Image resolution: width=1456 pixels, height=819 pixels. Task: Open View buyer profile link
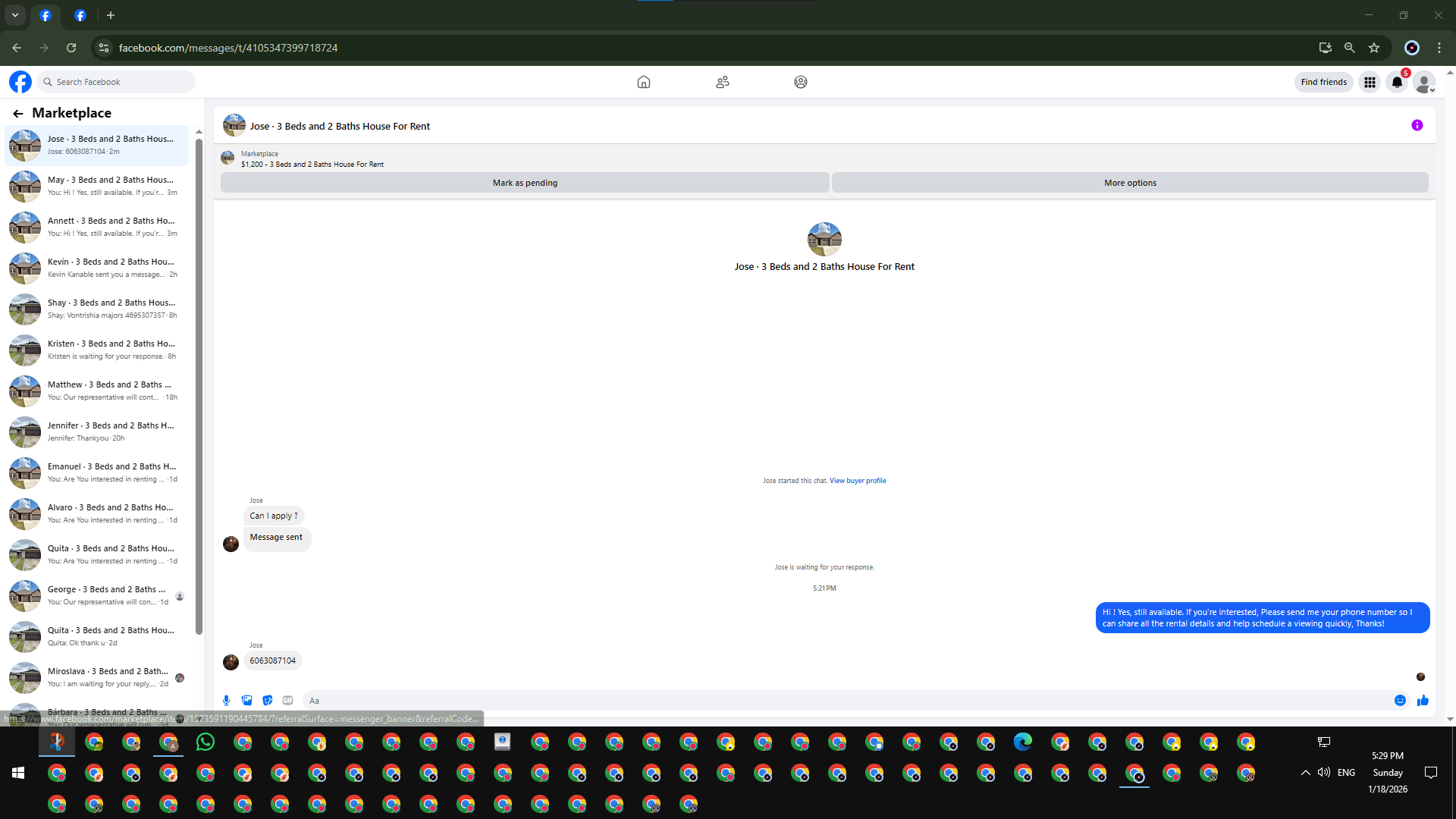[x=857, y=481]
